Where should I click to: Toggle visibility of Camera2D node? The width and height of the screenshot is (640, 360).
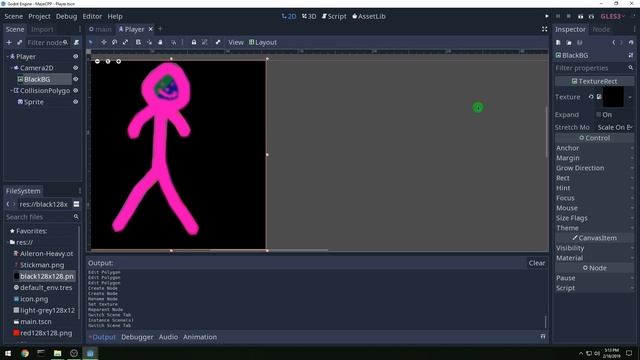76,68
